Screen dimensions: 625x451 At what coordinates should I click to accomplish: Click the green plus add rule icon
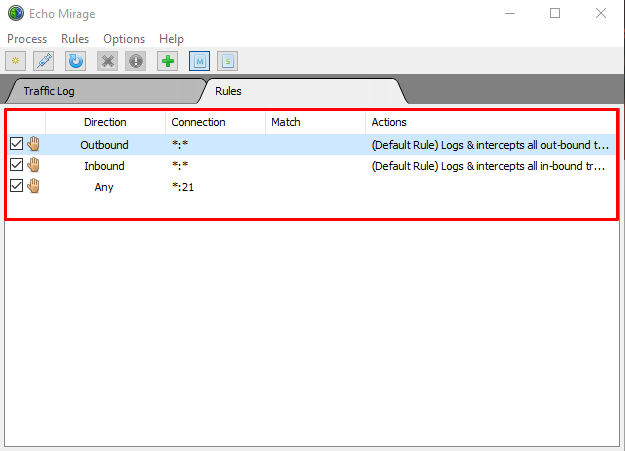coord(167,61)
